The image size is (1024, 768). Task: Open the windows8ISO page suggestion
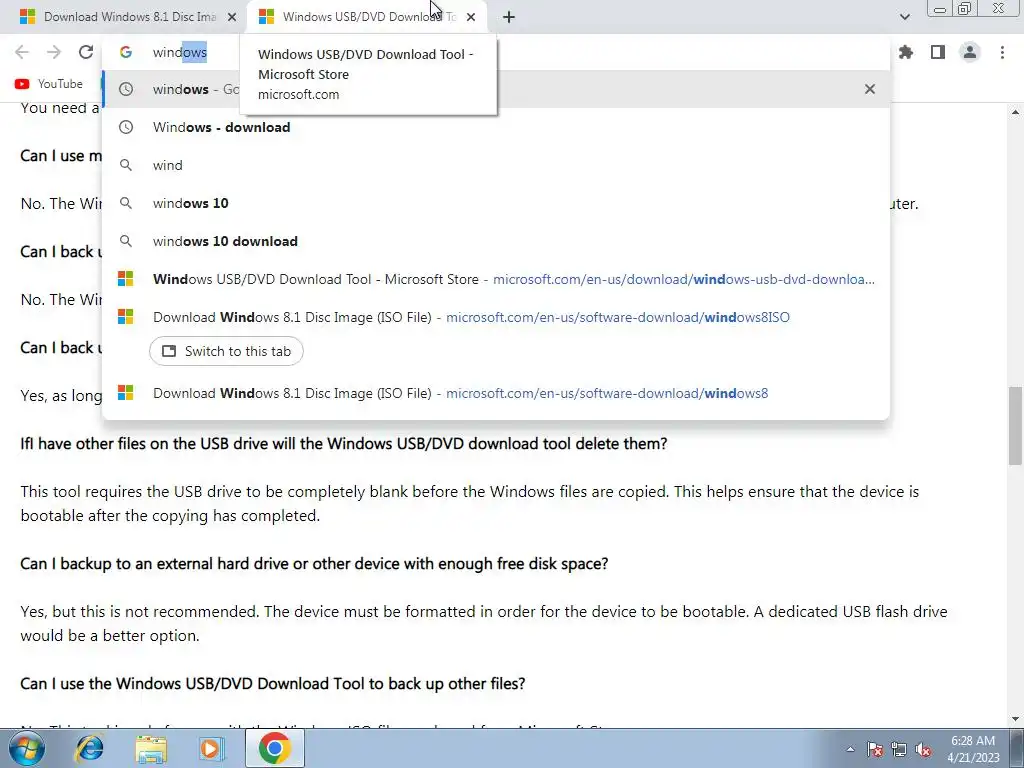tap(496, 317)
